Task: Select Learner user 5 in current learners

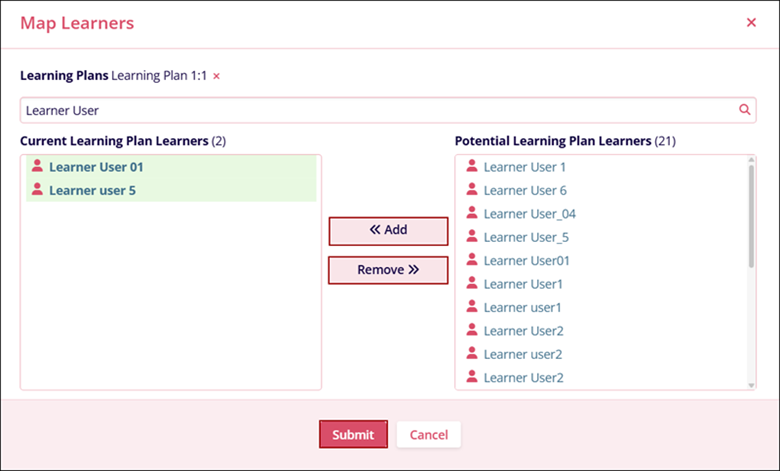Action: (92, 190)
